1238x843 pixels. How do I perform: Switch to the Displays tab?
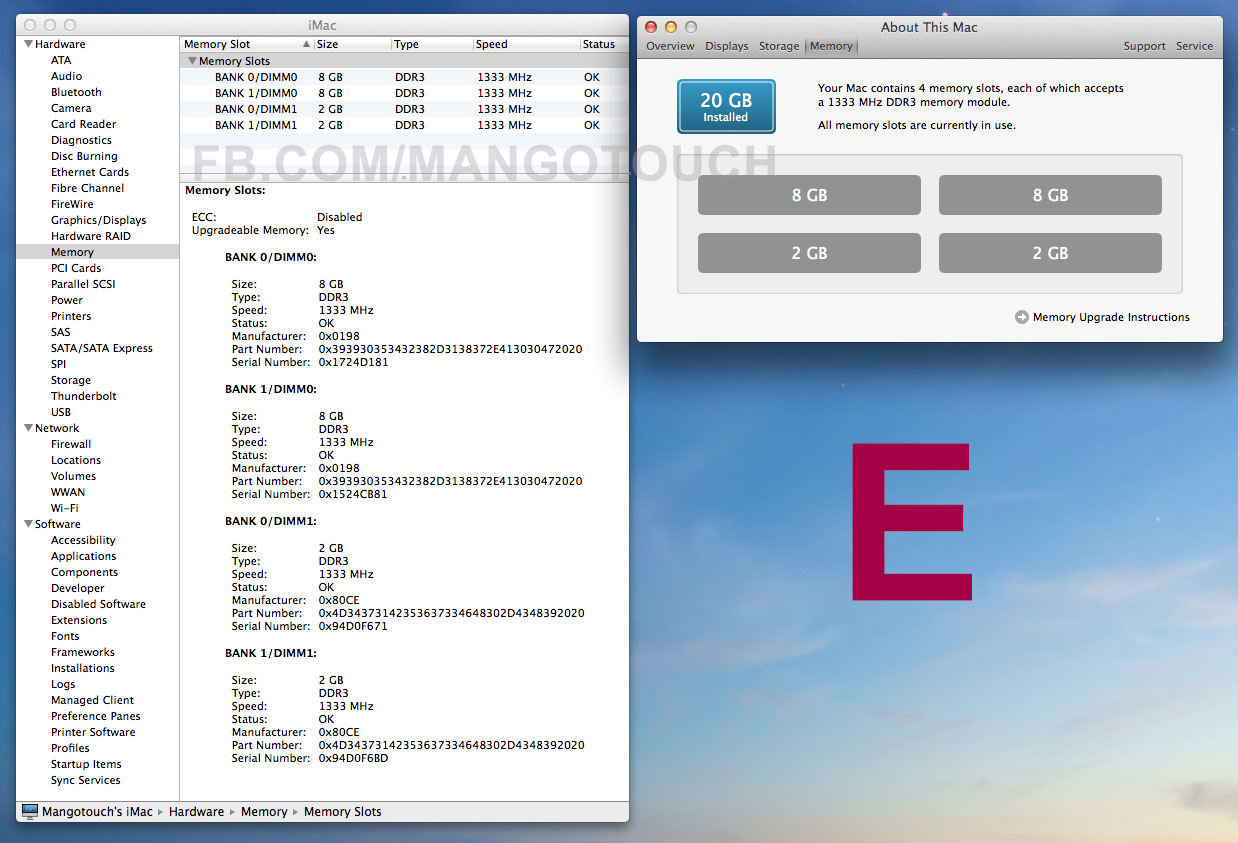727,46
